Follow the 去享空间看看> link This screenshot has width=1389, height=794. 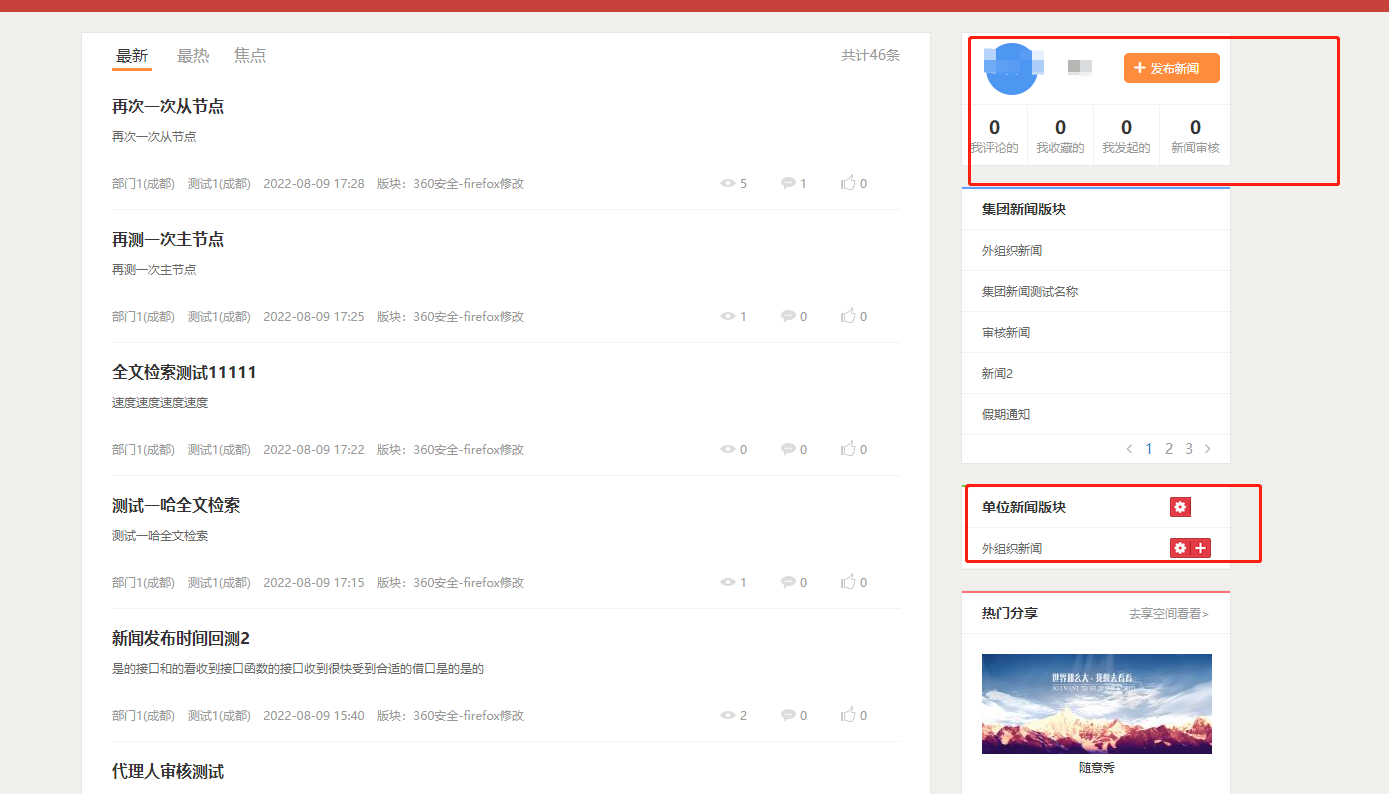click(1168, 613)
